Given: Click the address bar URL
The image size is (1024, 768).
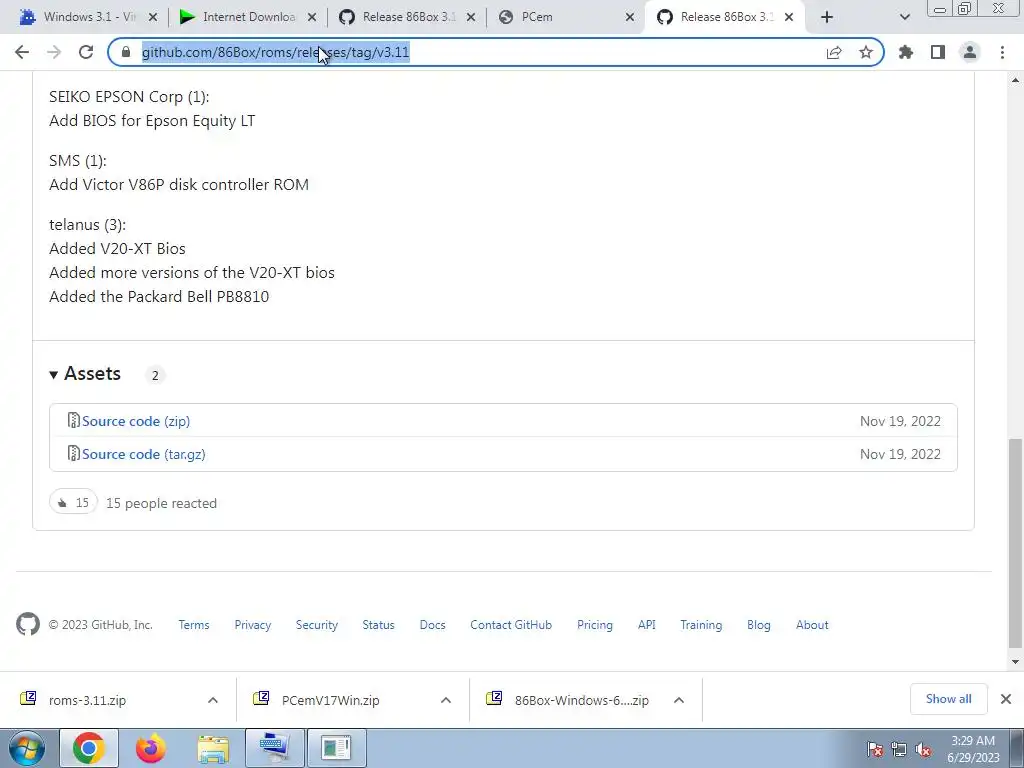Looking at the screenshot, I should click(x=276, y=52).
